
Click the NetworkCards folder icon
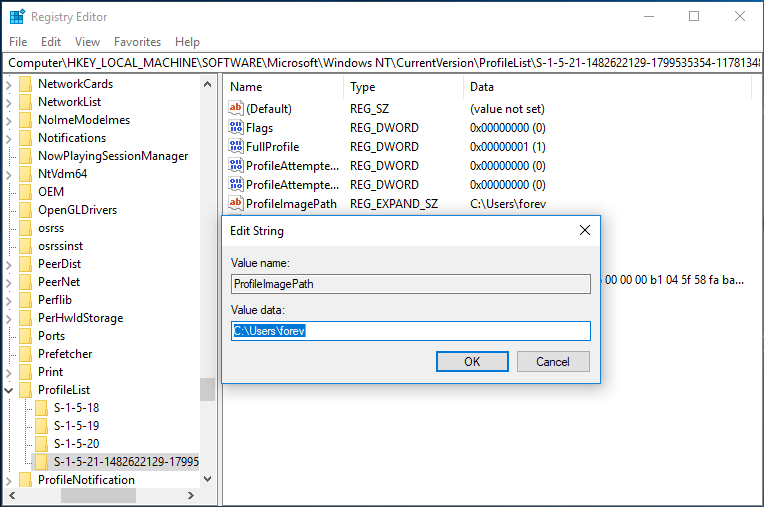[x=25, y=84]
